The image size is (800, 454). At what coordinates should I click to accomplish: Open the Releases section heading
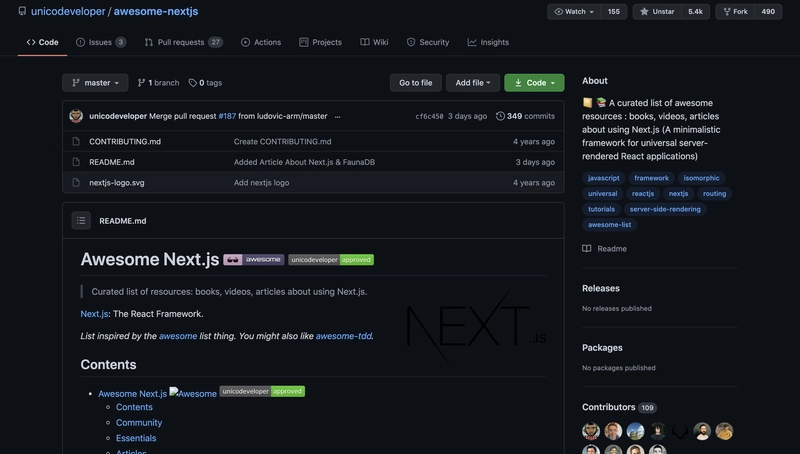coord(601,288)
